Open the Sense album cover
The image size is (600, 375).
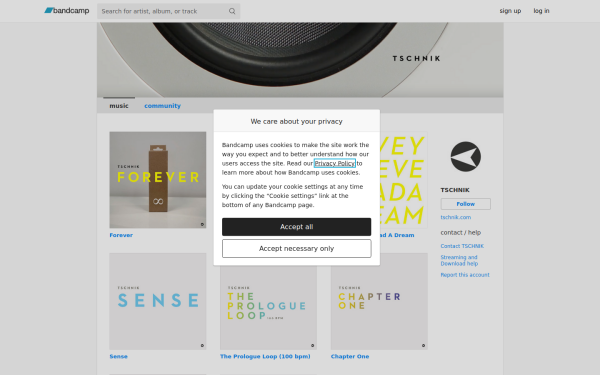pyautogui.click(x=158, y=301)
